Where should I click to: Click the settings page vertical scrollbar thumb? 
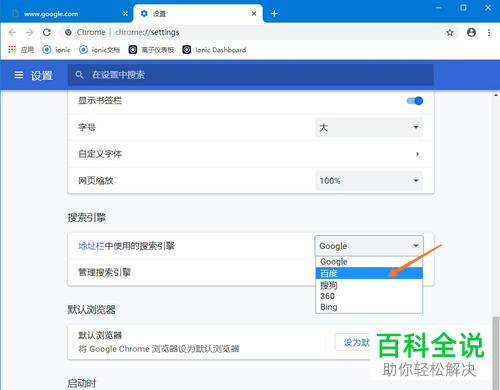click(496, 353)
